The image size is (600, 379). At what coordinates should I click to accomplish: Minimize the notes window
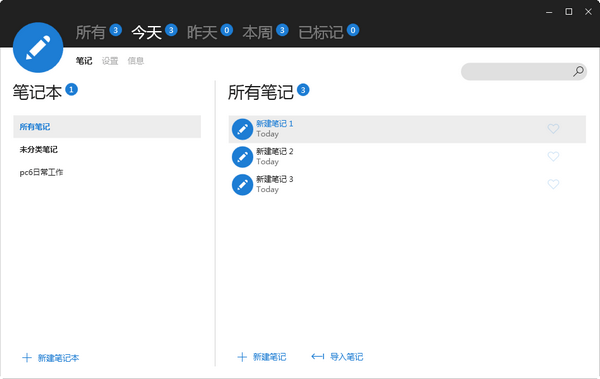point(549,12)
